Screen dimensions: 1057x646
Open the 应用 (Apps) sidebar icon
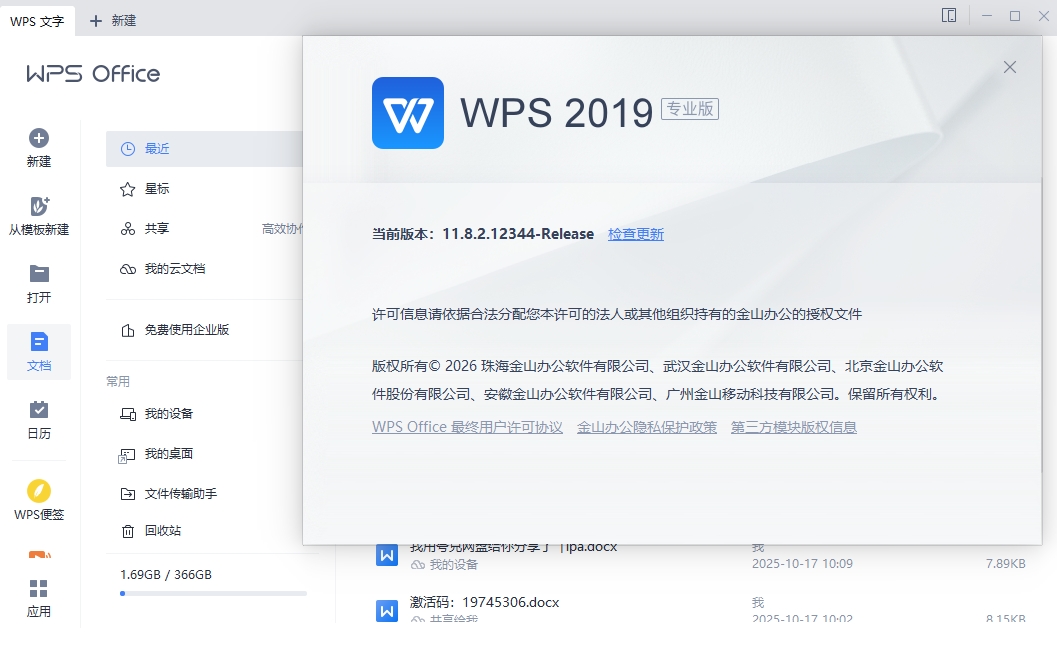click(38, 598)
